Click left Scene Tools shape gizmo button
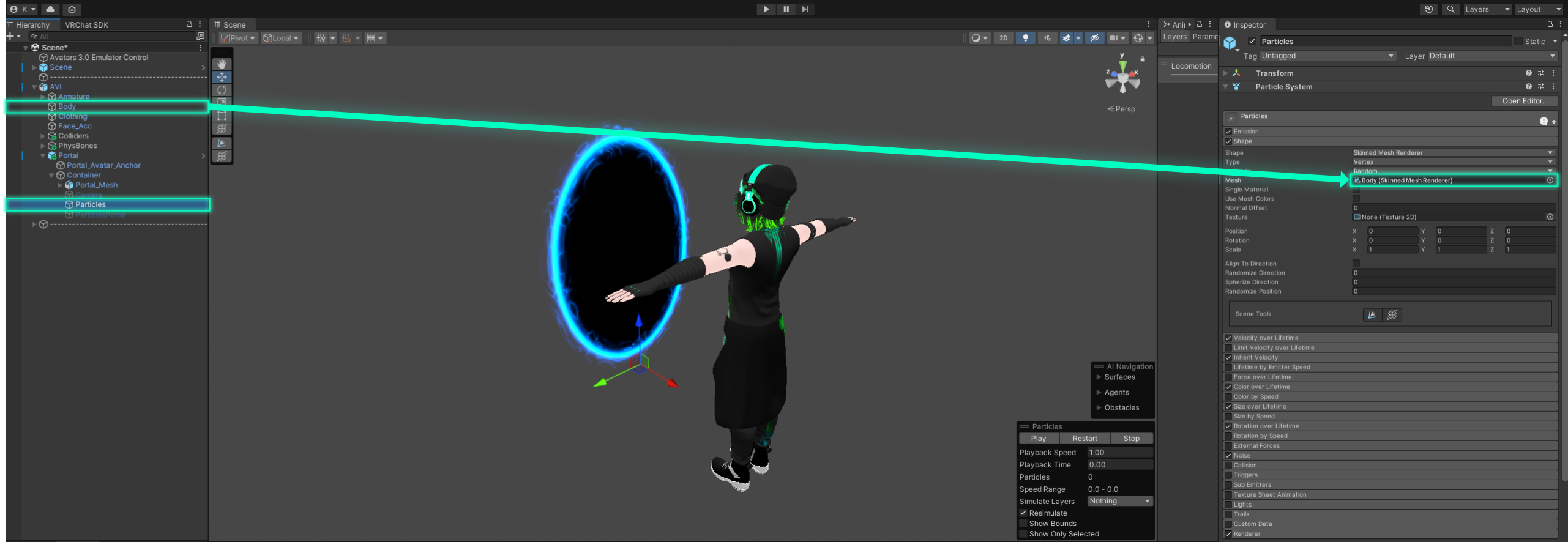This screenshot has height=542, width=1568. (x=1372, y=314)
